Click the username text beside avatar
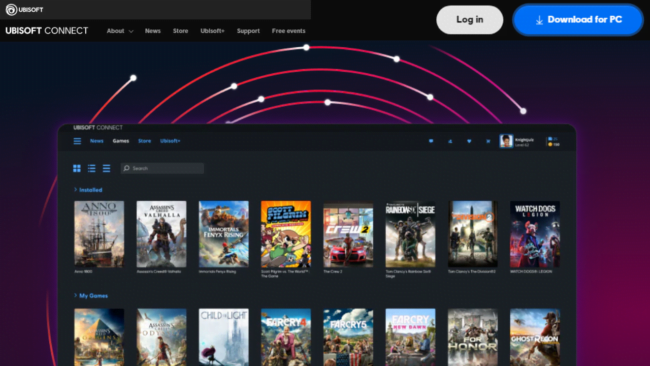The width and height of the screenshot is (650, 366). point(524,140)
